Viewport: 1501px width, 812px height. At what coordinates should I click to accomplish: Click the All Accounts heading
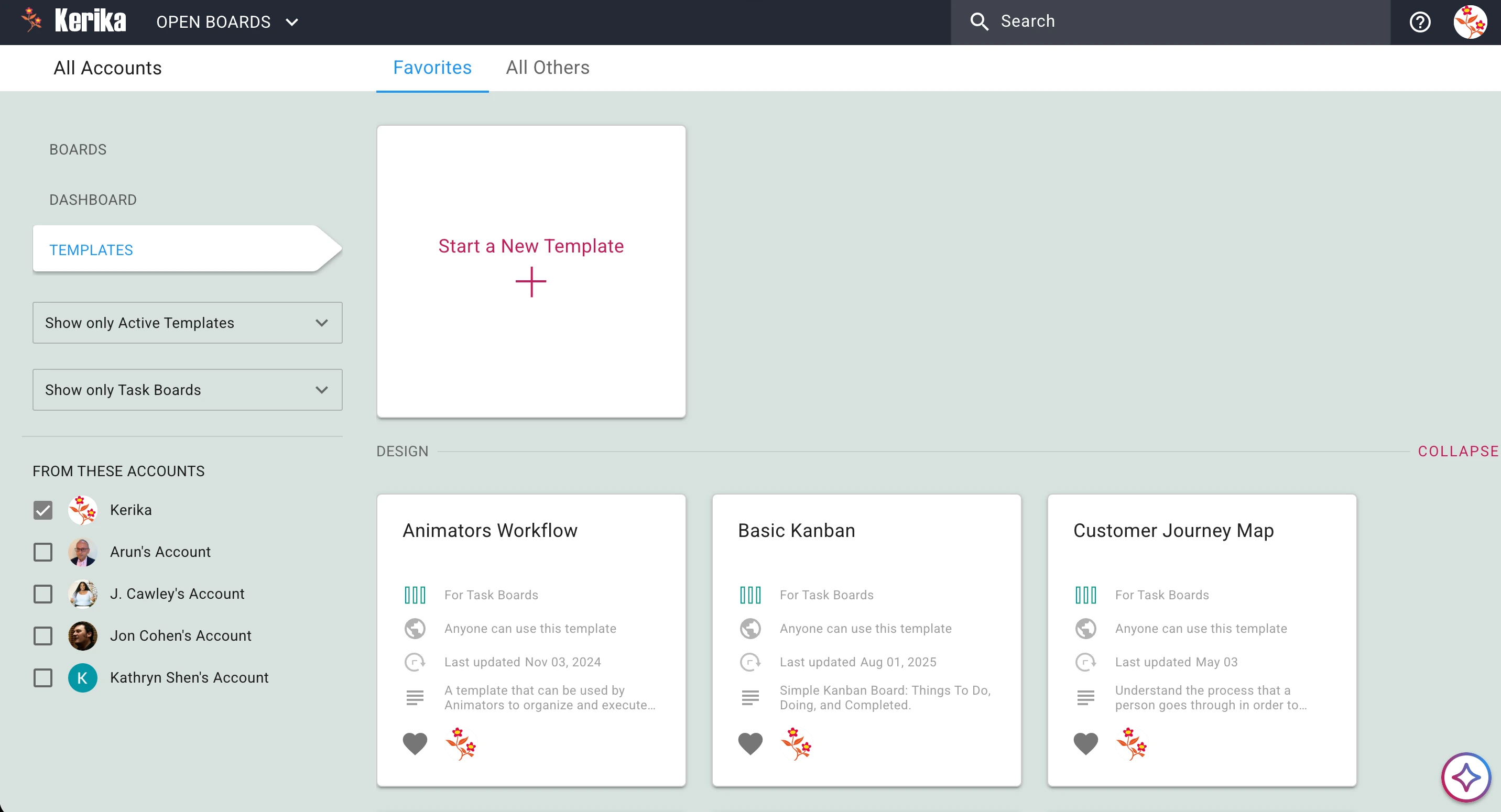pyautogui.click(x=107, y=68)
